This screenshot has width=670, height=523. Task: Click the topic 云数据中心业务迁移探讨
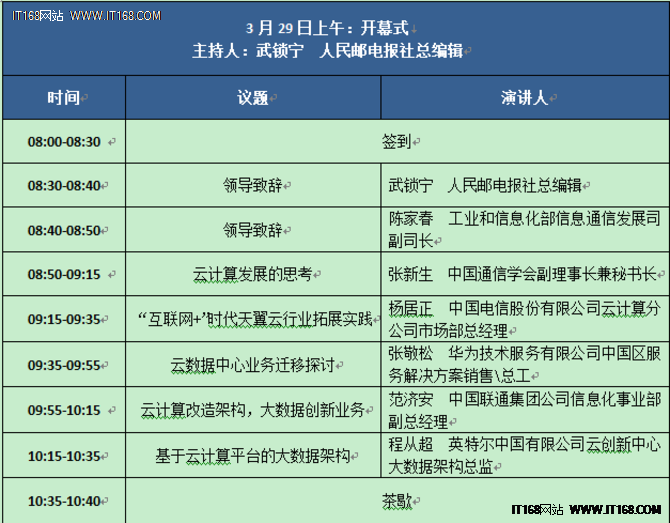[252, 365]
